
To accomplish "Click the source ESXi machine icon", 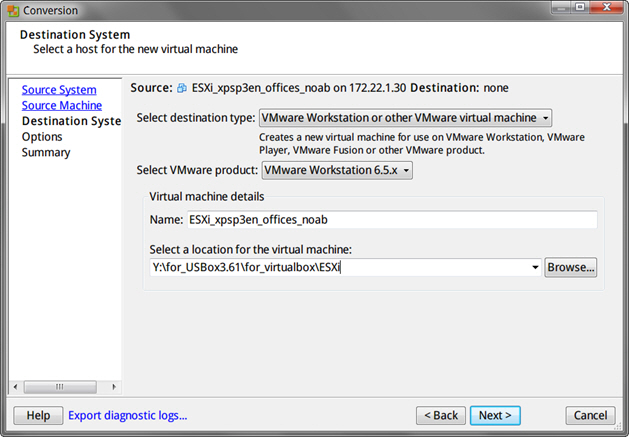I will [182, 88].
